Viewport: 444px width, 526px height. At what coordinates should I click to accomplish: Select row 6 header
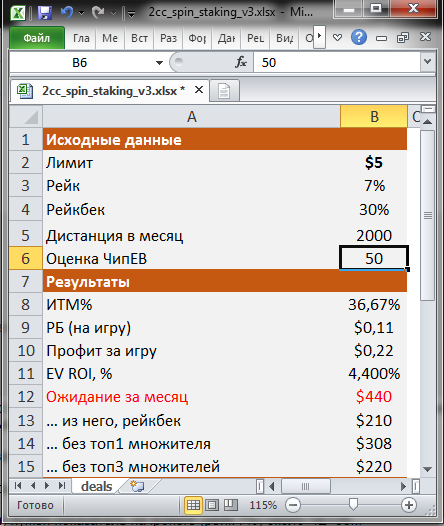(26, 258)
